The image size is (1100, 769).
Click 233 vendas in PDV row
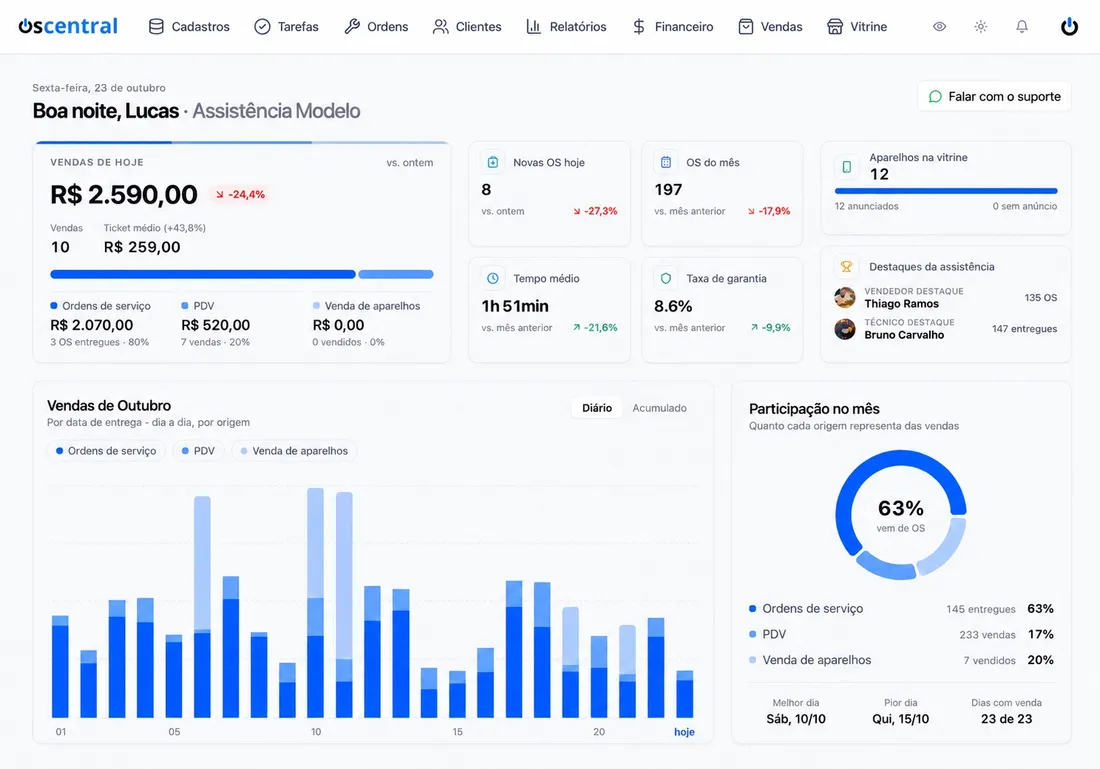coord(987,634)
